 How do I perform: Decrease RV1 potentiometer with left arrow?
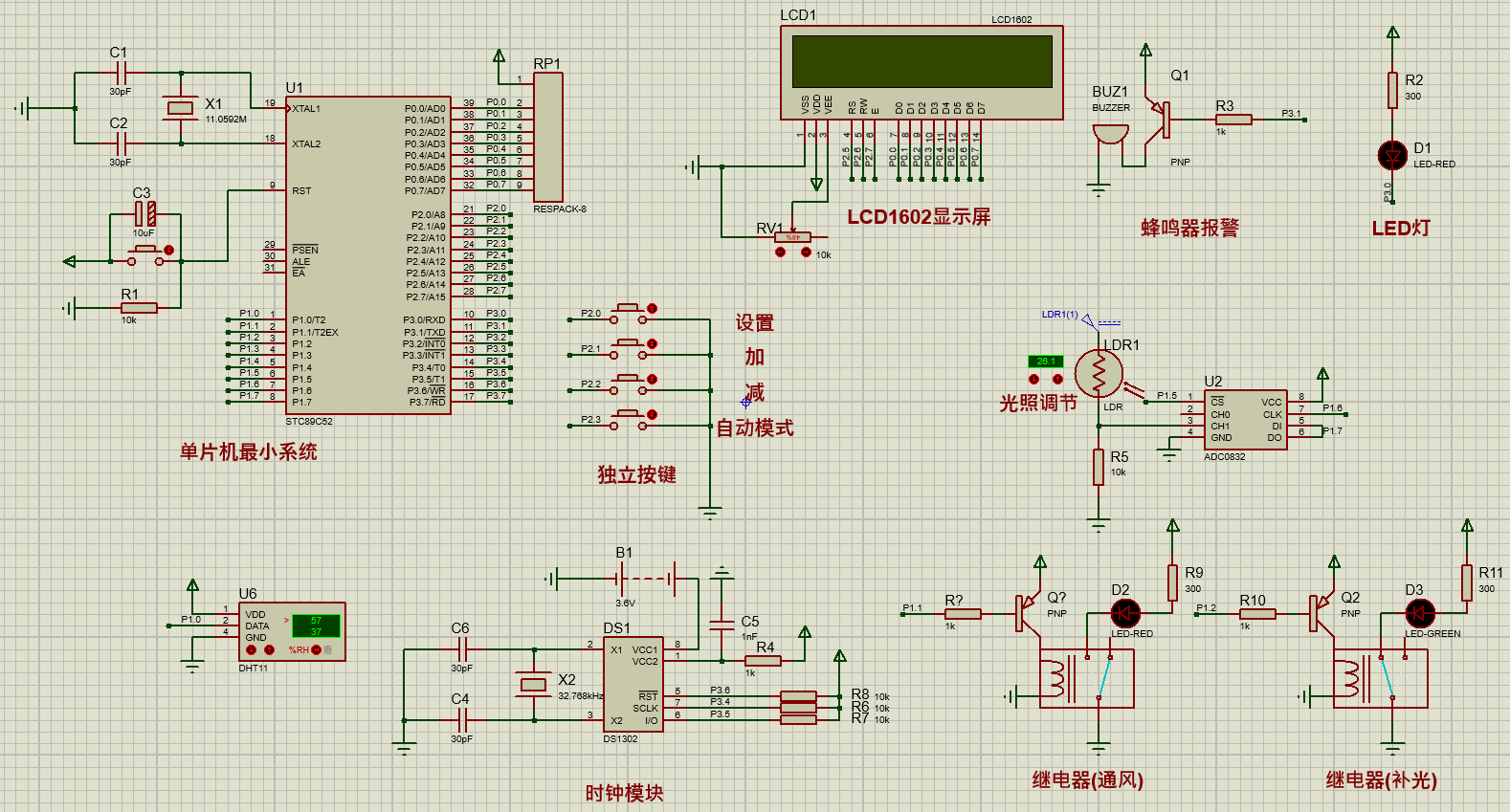pyautogui.click(x=780, y=252)
